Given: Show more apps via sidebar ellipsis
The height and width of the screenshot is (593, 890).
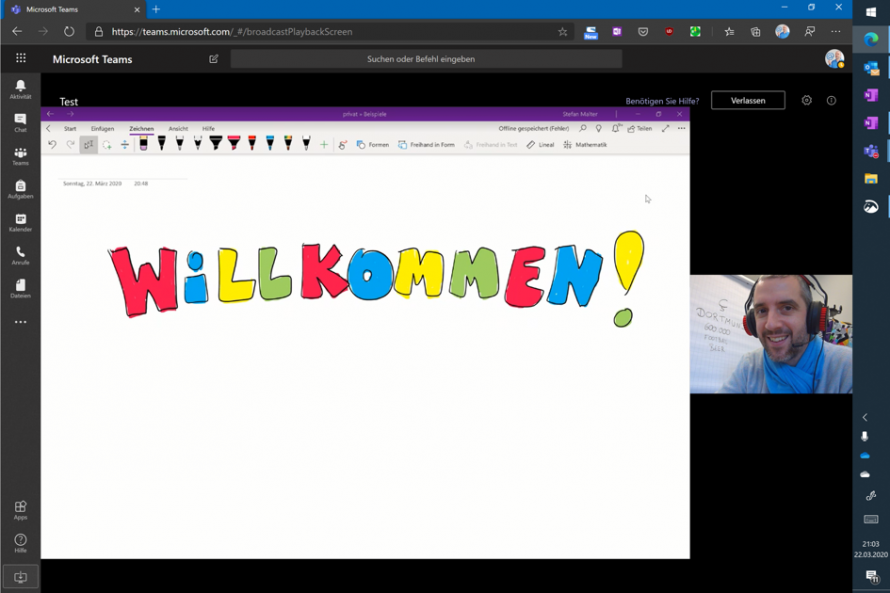Looking at the screenshot, I should click(20, 322).
